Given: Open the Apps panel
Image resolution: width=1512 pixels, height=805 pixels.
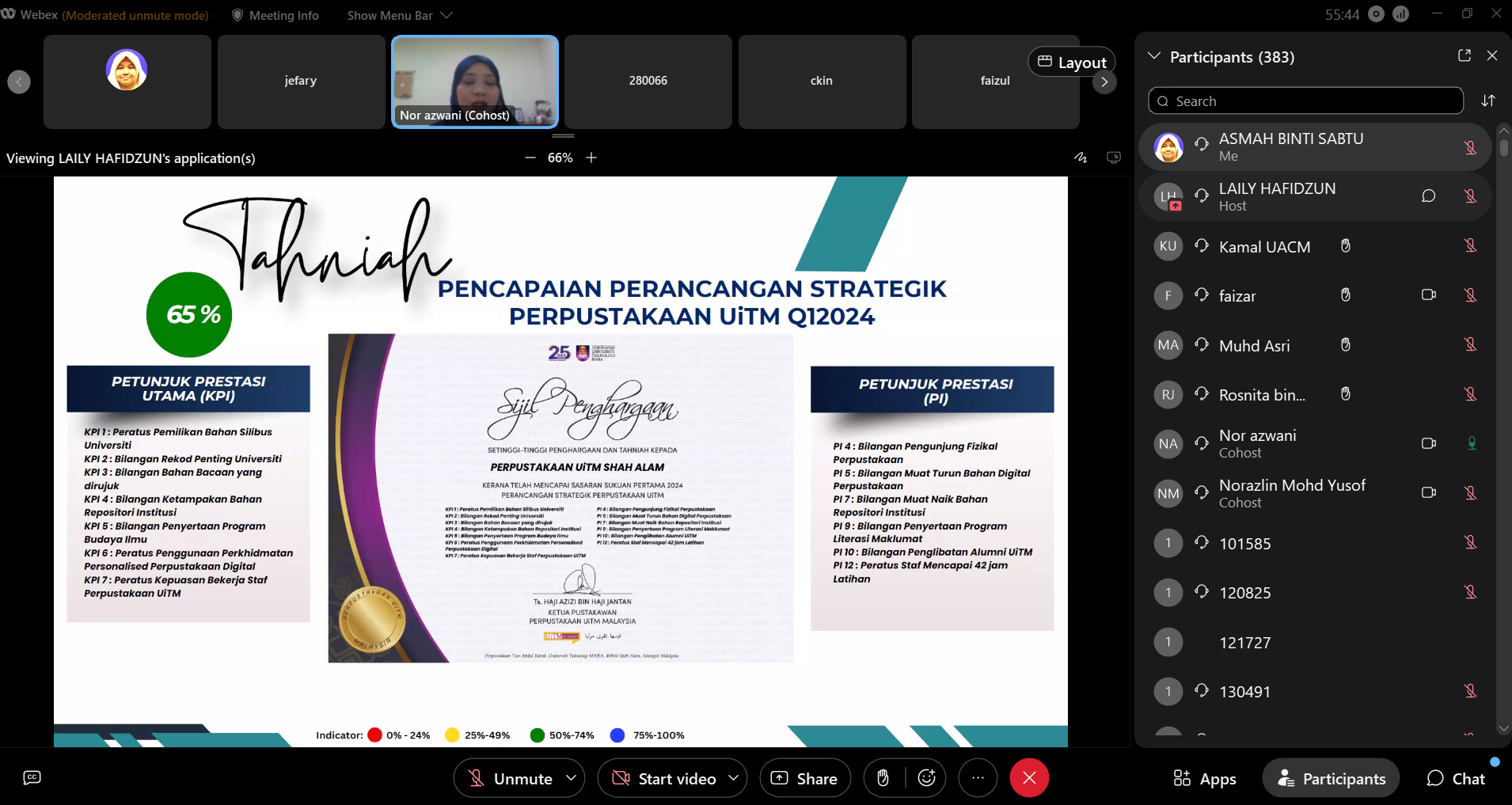Looking at the screenshot, I should click(1205, 779).
